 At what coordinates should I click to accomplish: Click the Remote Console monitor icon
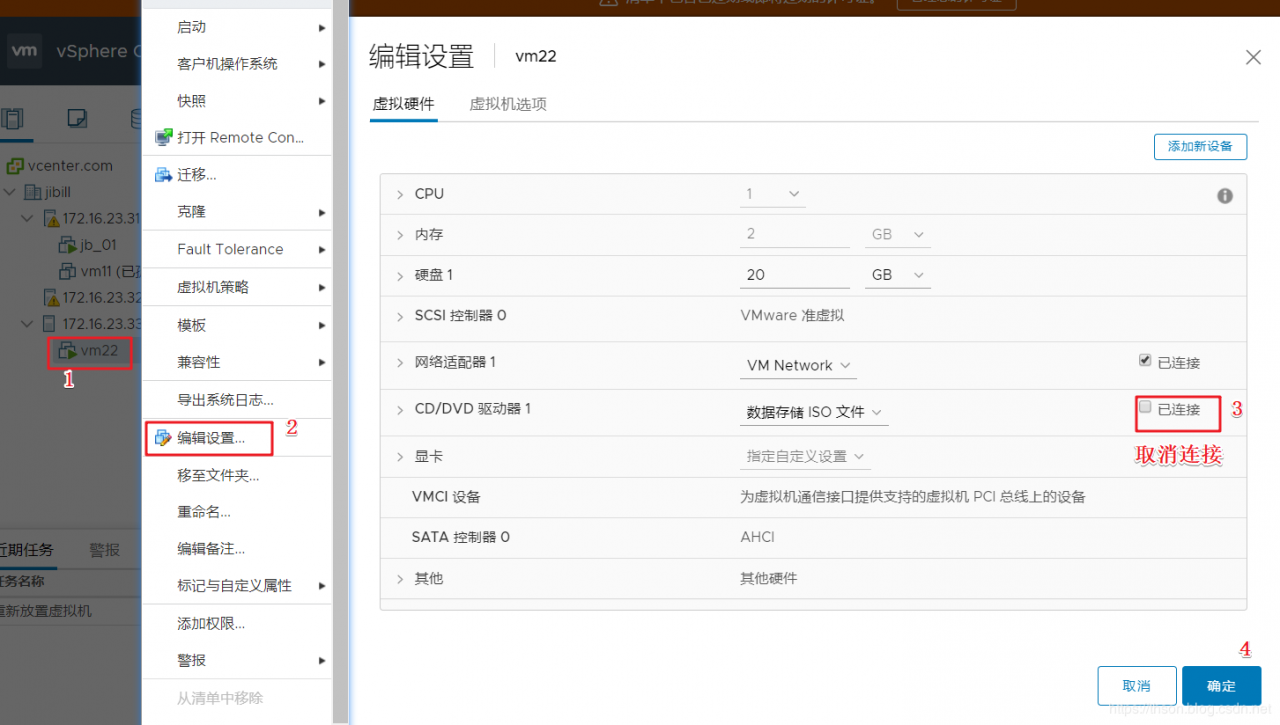tap(163, 137)
